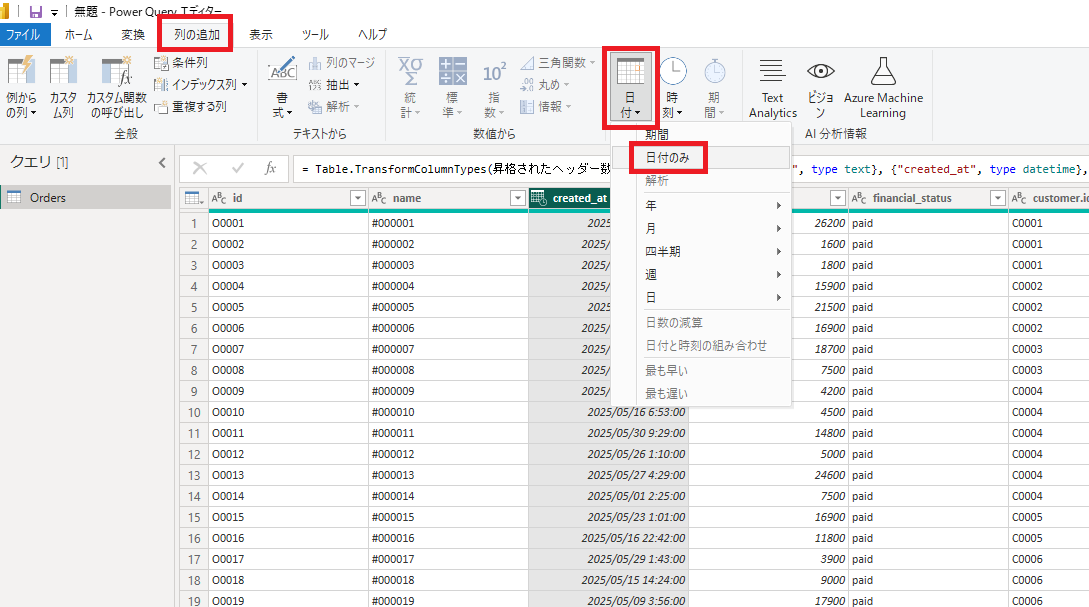Open the 書式 (Format) text tool
1089x607 pixels.
(x=282, y=88)
